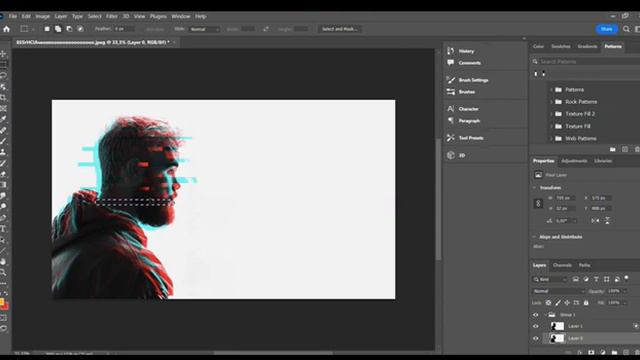This screenshot has height=360, width=640.
Task: Click the Share button
Action: [607, 29]
